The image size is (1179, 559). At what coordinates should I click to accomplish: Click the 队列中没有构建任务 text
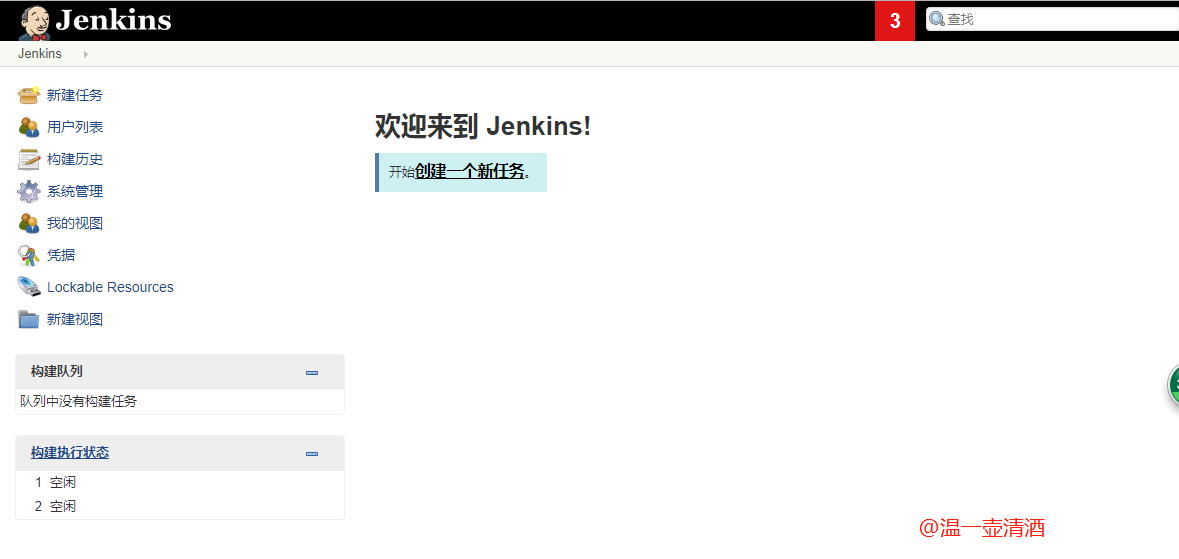pyautogui.click(x=79, y=401)
